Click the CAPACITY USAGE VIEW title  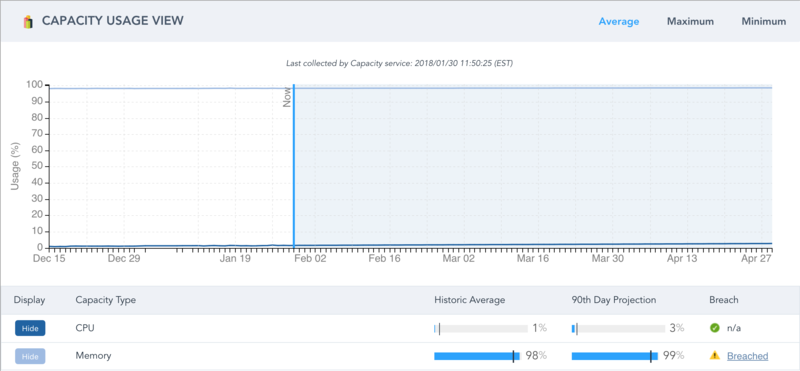(x=113, y=21)
